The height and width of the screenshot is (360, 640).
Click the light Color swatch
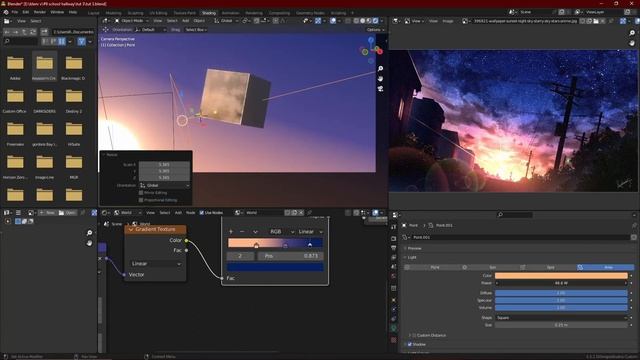(x=561, y=276)
